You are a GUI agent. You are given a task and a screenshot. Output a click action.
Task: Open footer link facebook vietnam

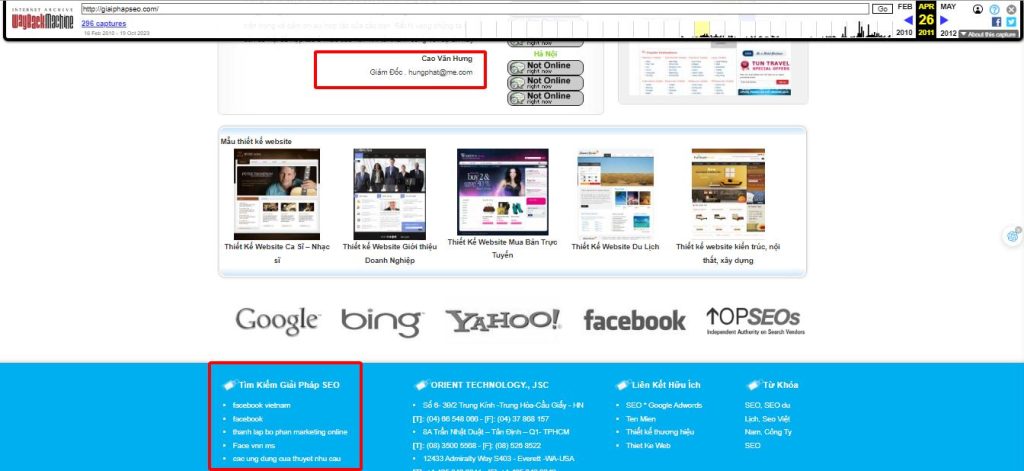(261, 405)
